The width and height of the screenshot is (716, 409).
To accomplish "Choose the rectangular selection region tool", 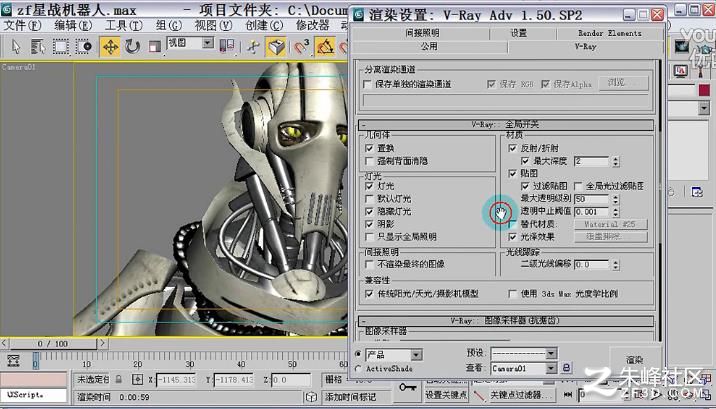I will click(x=60, y=47).
